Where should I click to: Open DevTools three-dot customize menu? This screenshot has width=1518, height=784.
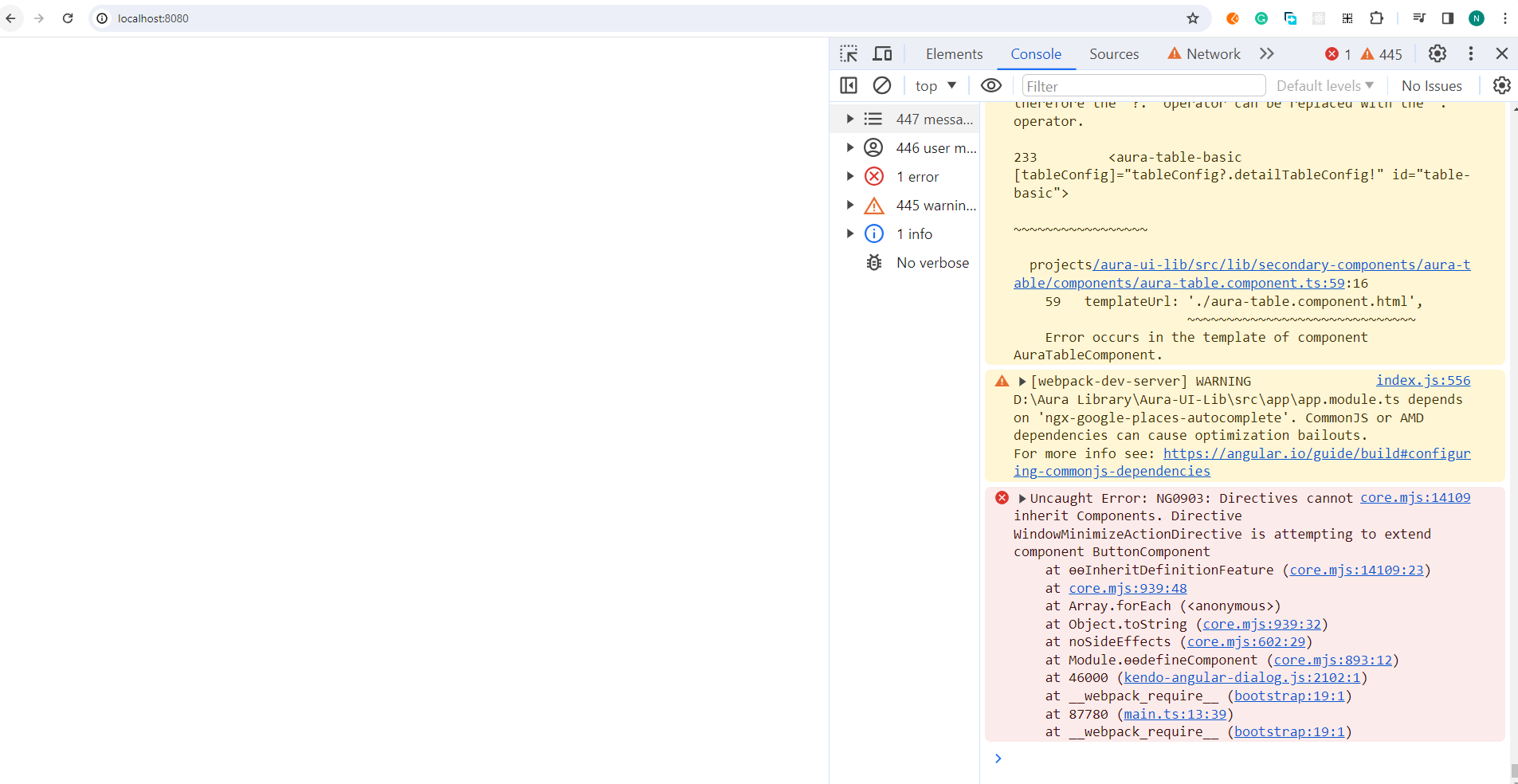(x=1470, y=53)
